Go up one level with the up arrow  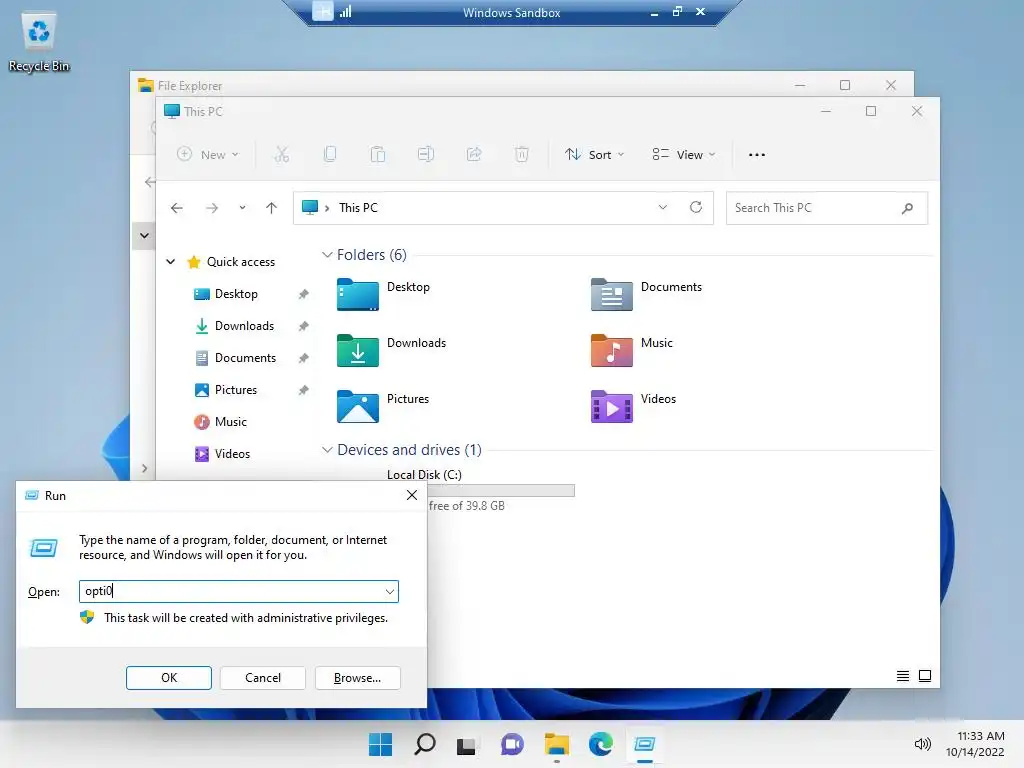(x=272, y=208)
